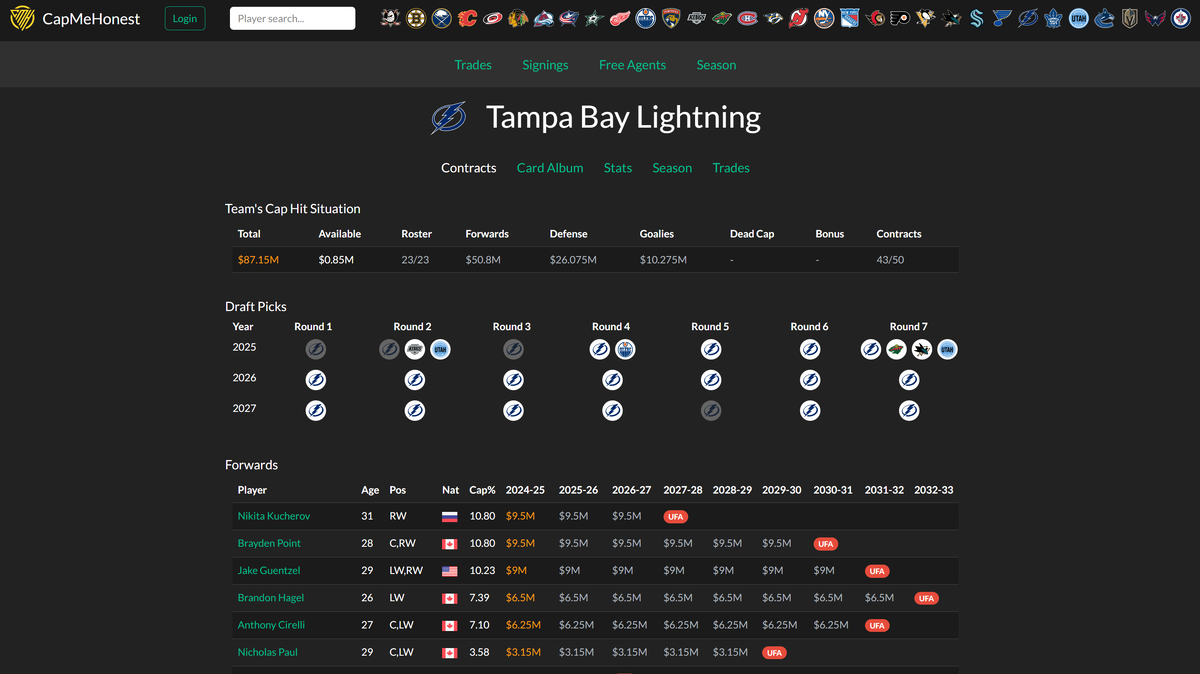
Task: Open the Nashville Predators logo
Action: pyautogui.click(x=773, y=18)
